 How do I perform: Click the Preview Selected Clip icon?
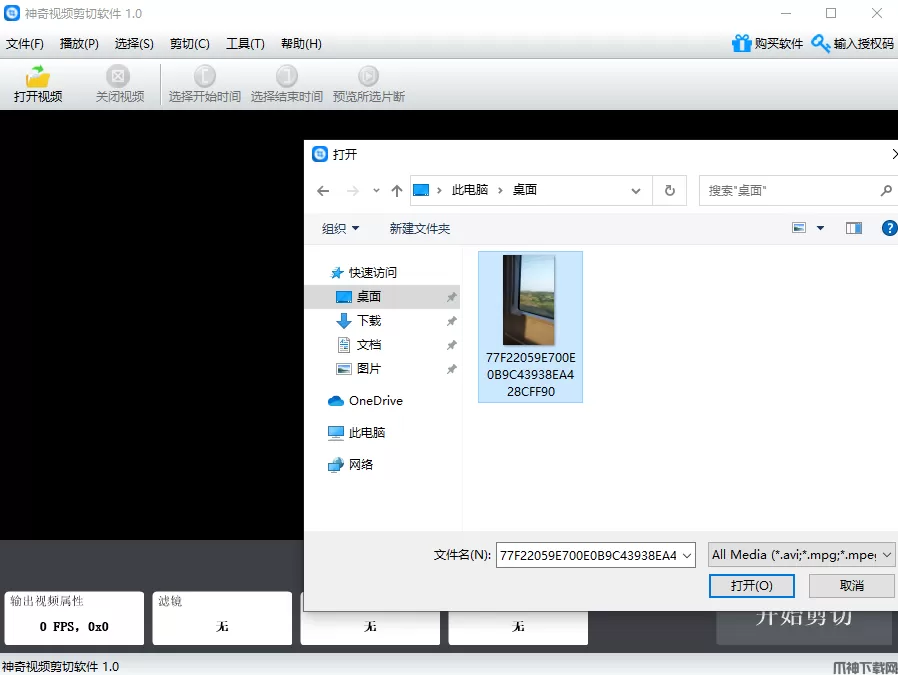point(368,76)
